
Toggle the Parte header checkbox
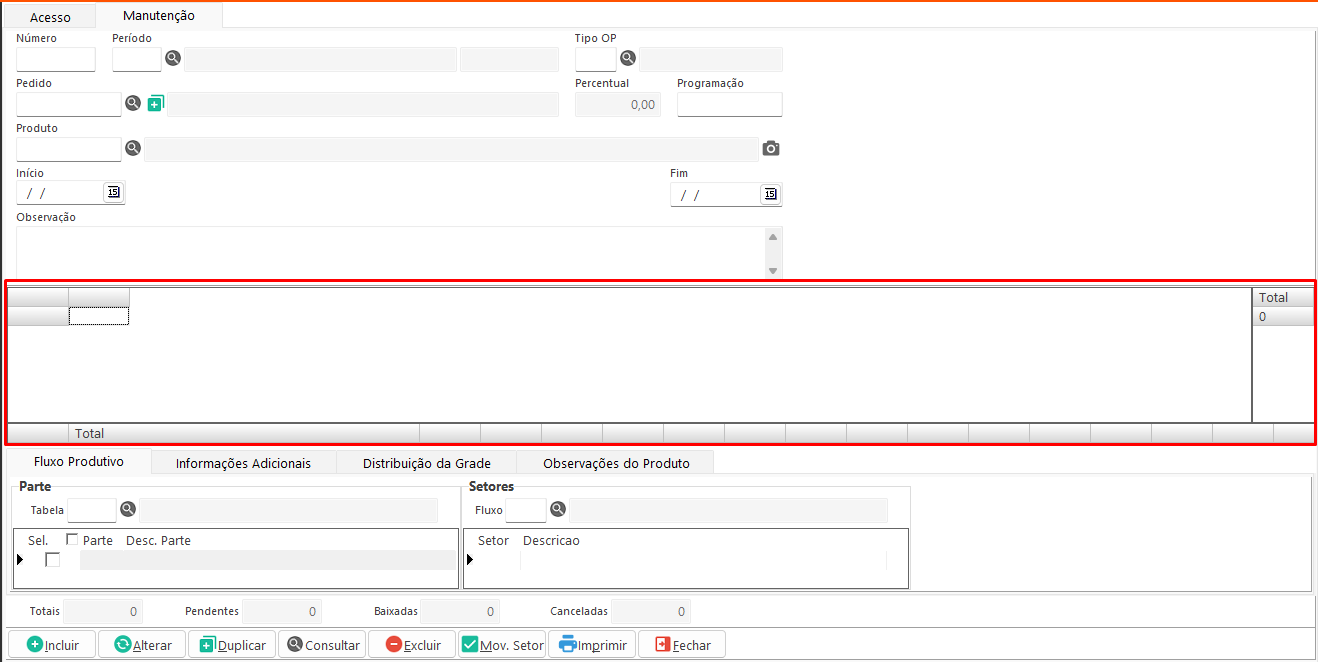(72, 540)
